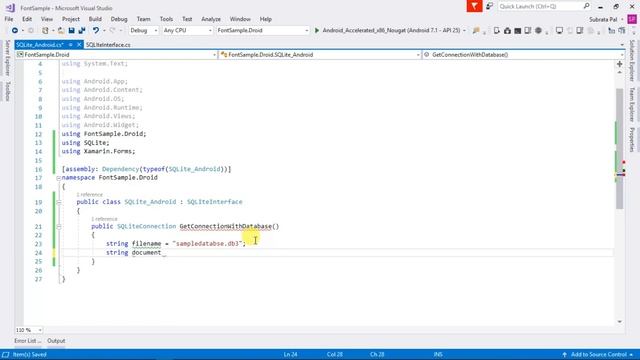The width and height of the screenshot is (640, 360).
Task: Open the Android emulator target dropdown arrow
Action: tap(464, 31)
